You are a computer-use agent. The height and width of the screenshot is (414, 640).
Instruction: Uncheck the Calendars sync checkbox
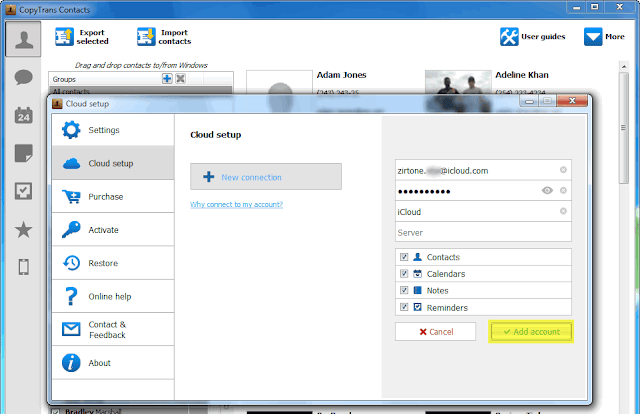[x=404, y=274]
